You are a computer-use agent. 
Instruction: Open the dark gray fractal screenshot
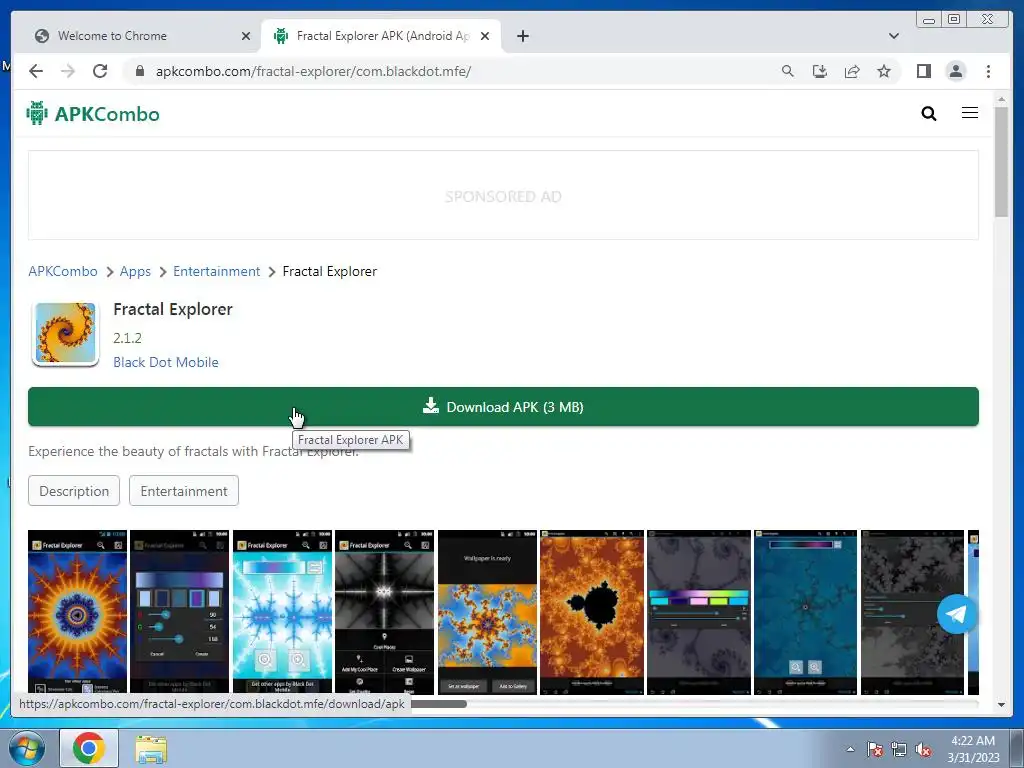click(x=912, y=612)
